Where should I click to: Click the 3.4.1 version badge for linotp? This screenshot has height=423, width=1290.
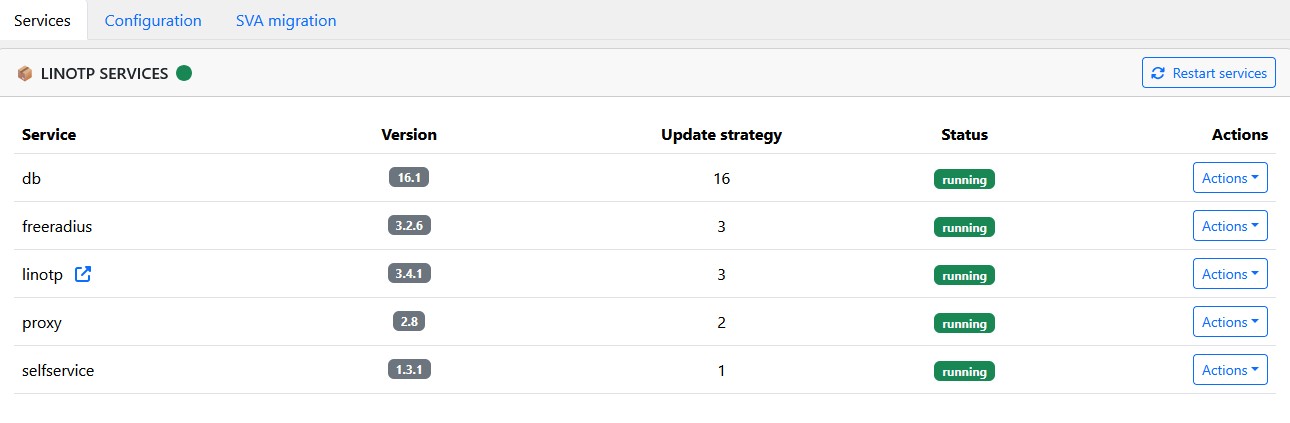(x=409, y=274)
